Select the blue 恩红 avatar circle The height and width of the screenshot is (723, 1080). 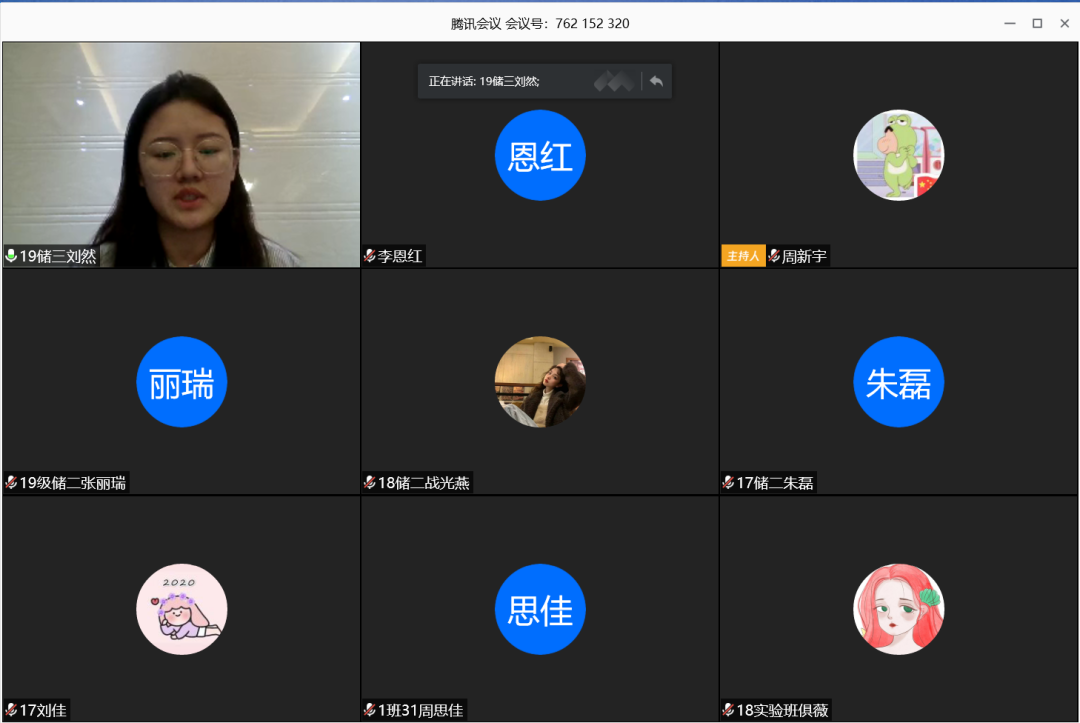pyautogui.click(x=540, y=155)
